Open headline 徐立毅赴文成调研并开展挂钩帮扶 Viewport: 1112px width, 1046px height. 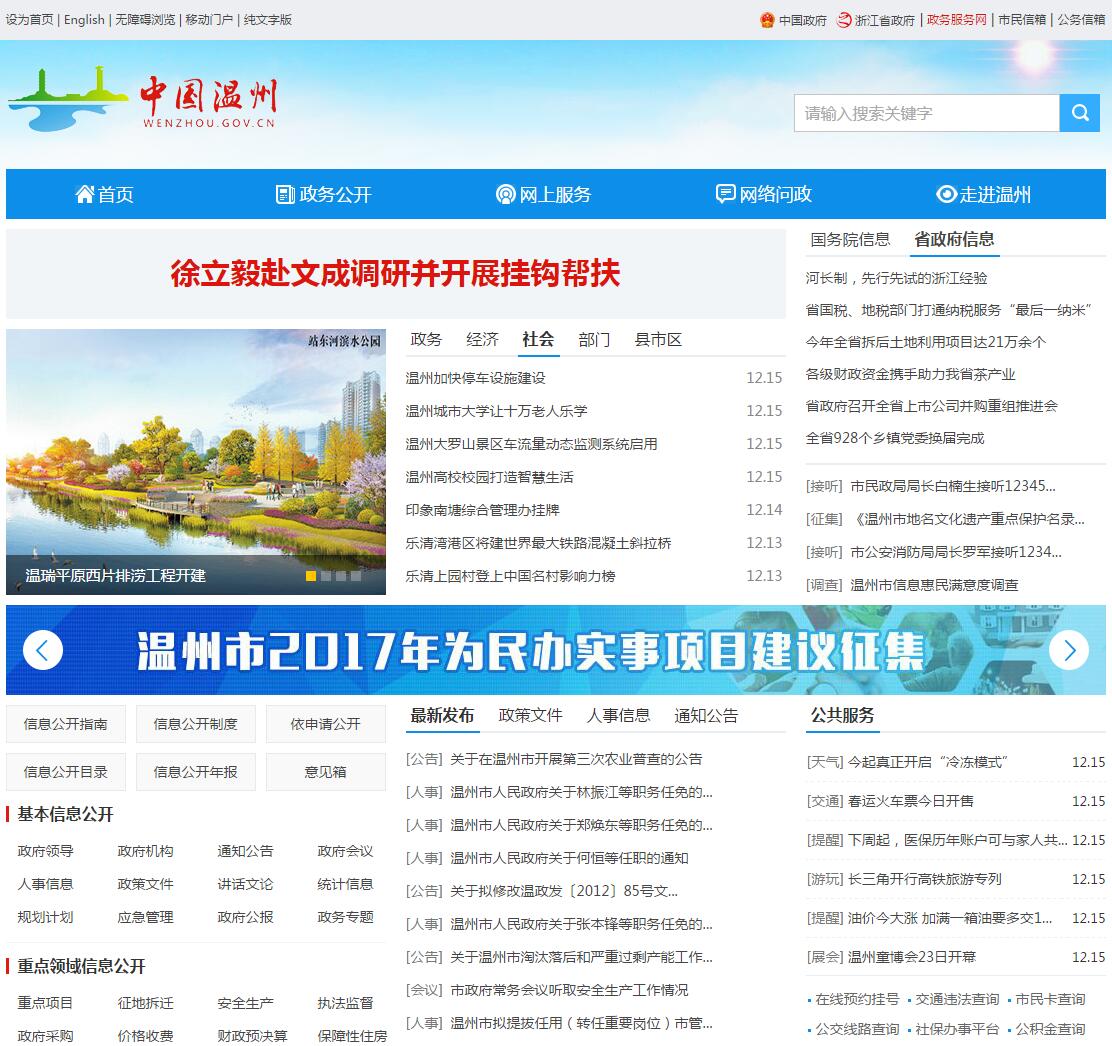tap(395, 273)
